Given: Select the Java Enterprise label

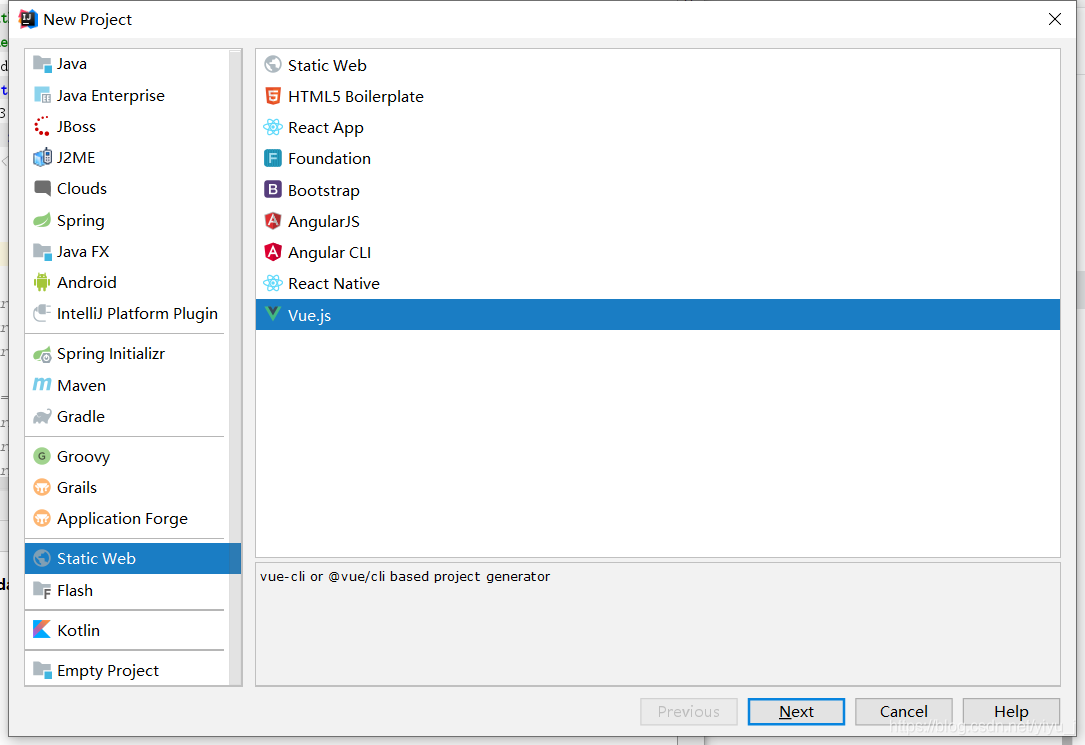Looking at the screenshot, I should [111, 95].
